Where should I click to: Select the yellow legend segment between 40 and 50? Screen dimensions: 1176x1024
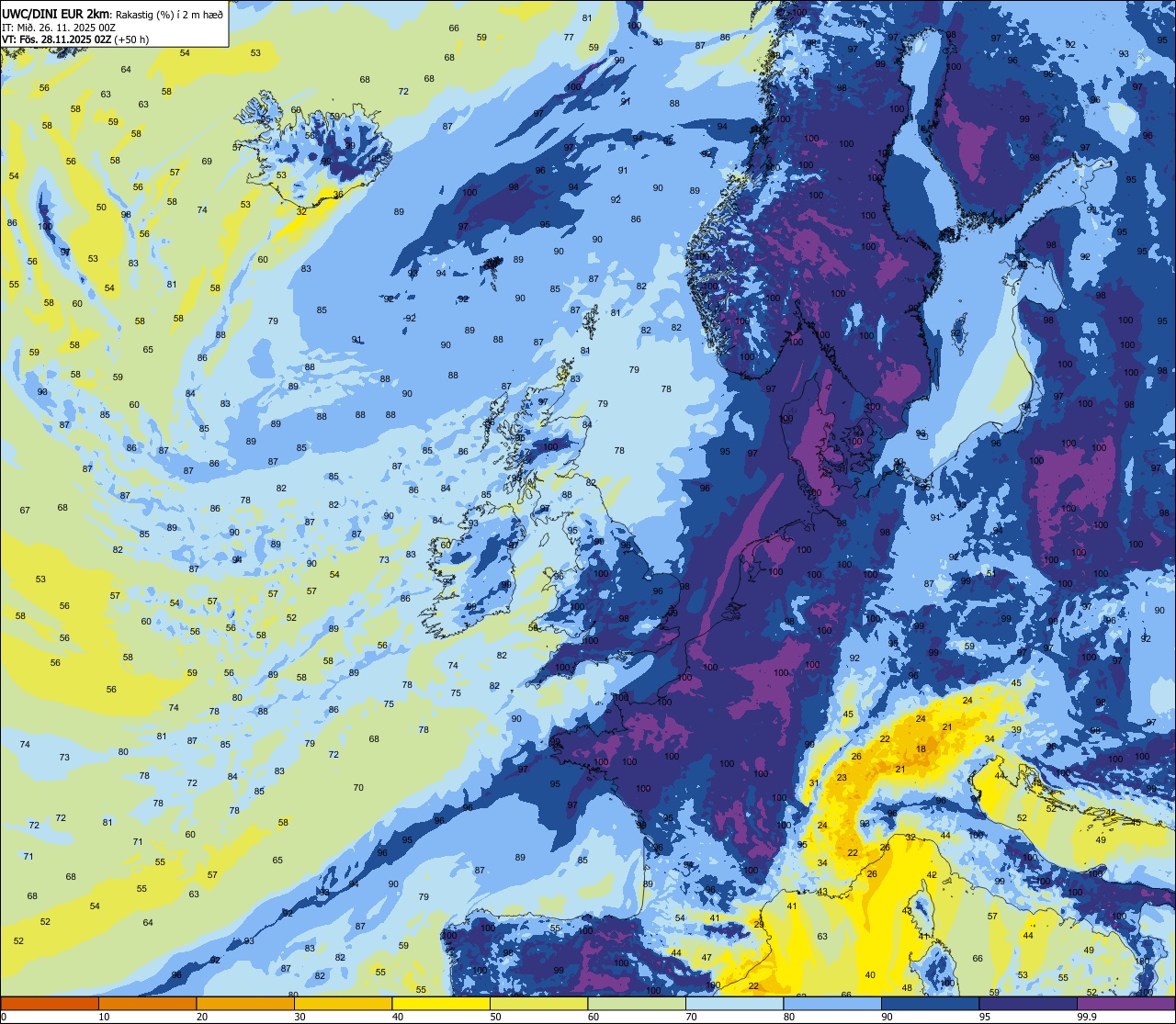[x=441, y=1003]
